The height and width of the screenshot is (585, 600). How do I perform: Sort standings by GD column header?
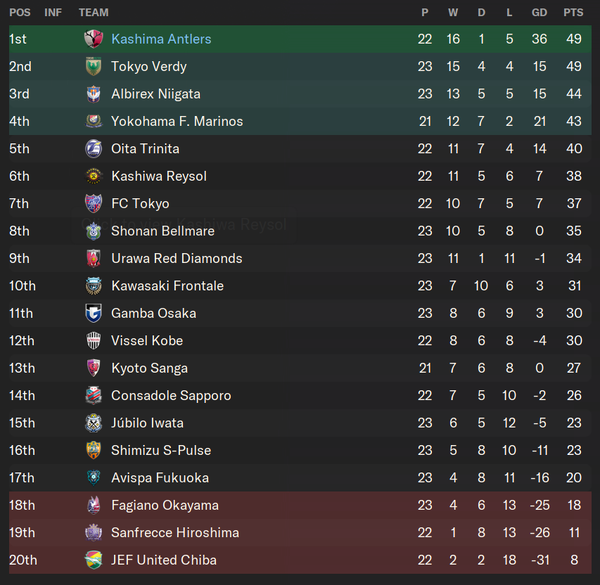pyautogui.click(x=539, y=13)
